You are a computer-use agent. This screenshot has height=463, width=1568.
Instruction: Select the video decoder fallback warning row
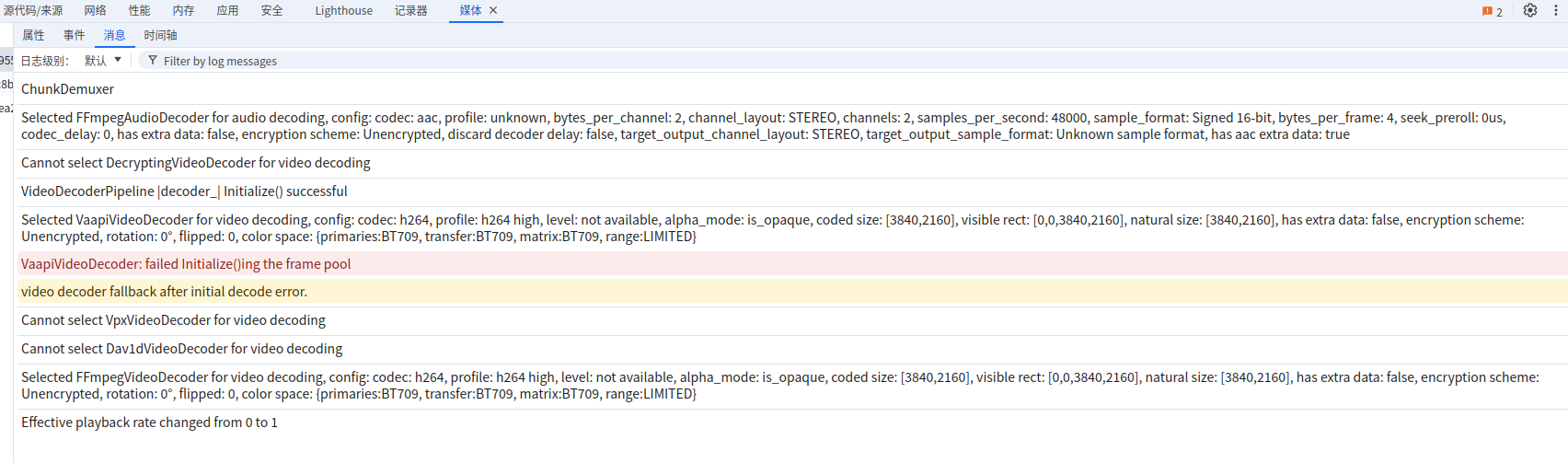coord(164,292)
